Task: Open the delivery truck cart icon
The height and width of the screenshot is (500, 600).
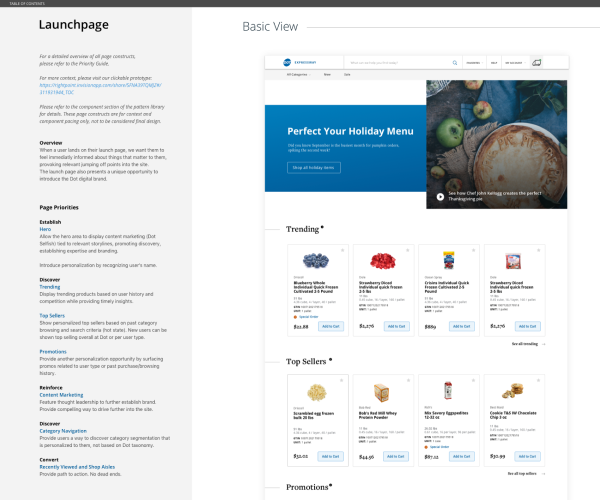Action: (x=536, y=62)
